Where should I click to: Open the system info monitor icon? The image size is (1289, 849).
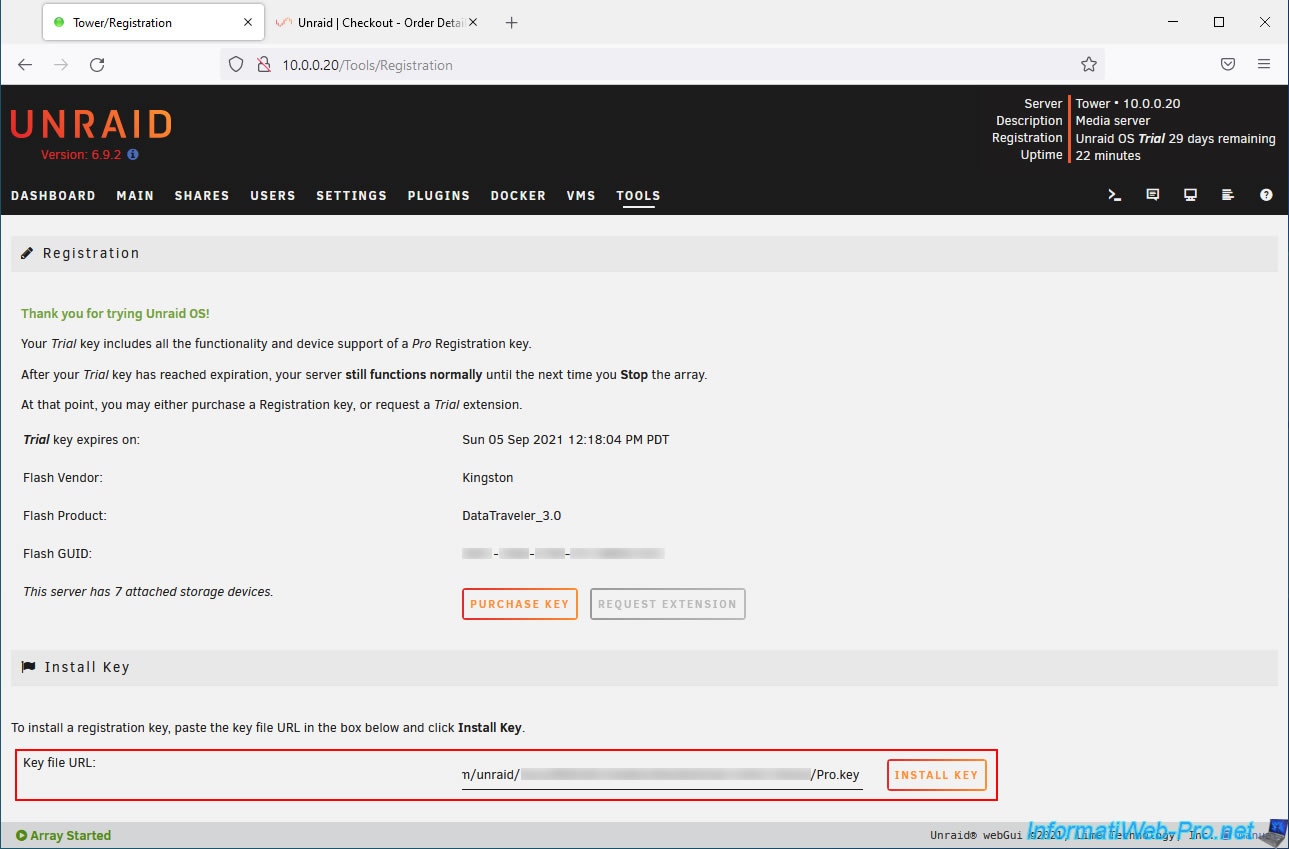click(1190, 195)
